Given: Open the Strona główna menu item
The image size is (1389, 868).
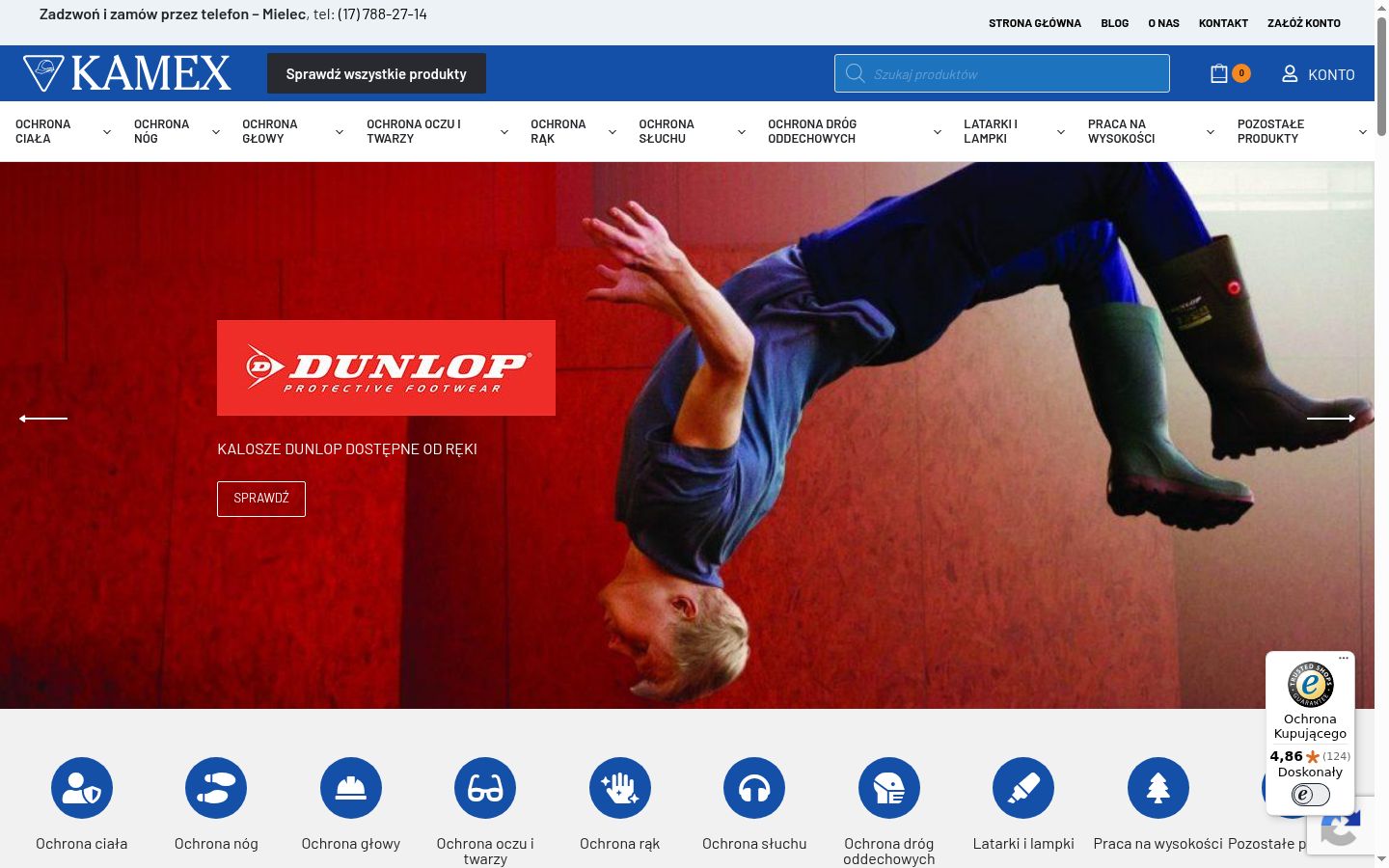Looking at the screenshot, I should [1035, 23].
